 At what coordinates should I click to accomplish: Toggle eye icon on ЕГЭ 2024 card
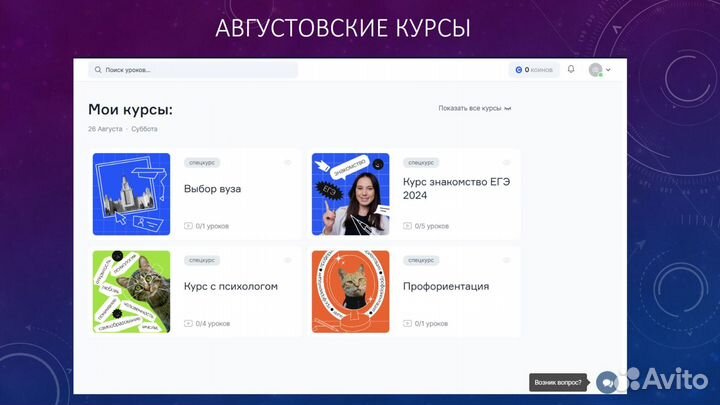point(506,163)
